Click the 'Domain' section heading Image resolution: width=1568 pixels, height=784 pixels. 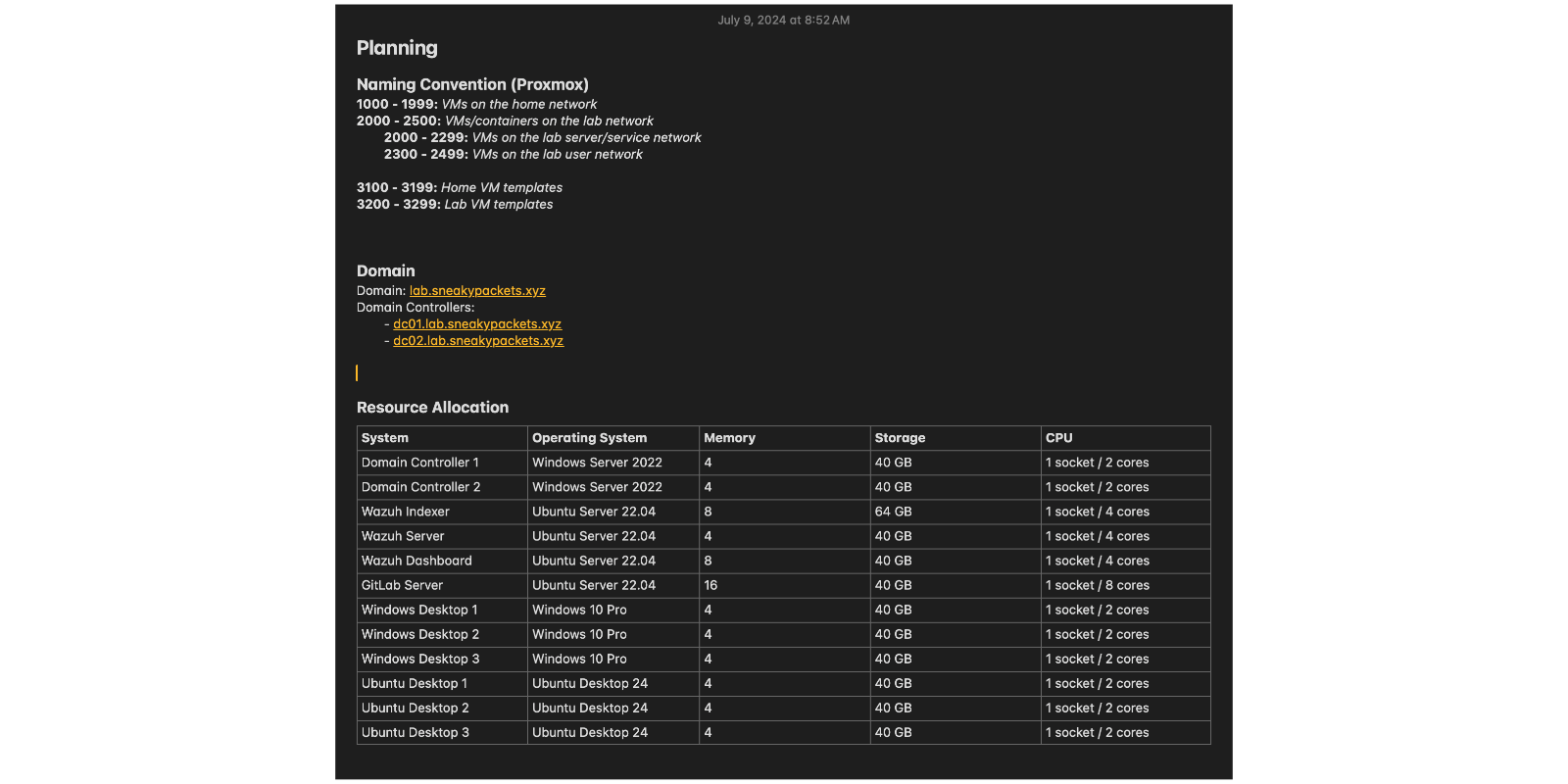(x=386, y=270)
